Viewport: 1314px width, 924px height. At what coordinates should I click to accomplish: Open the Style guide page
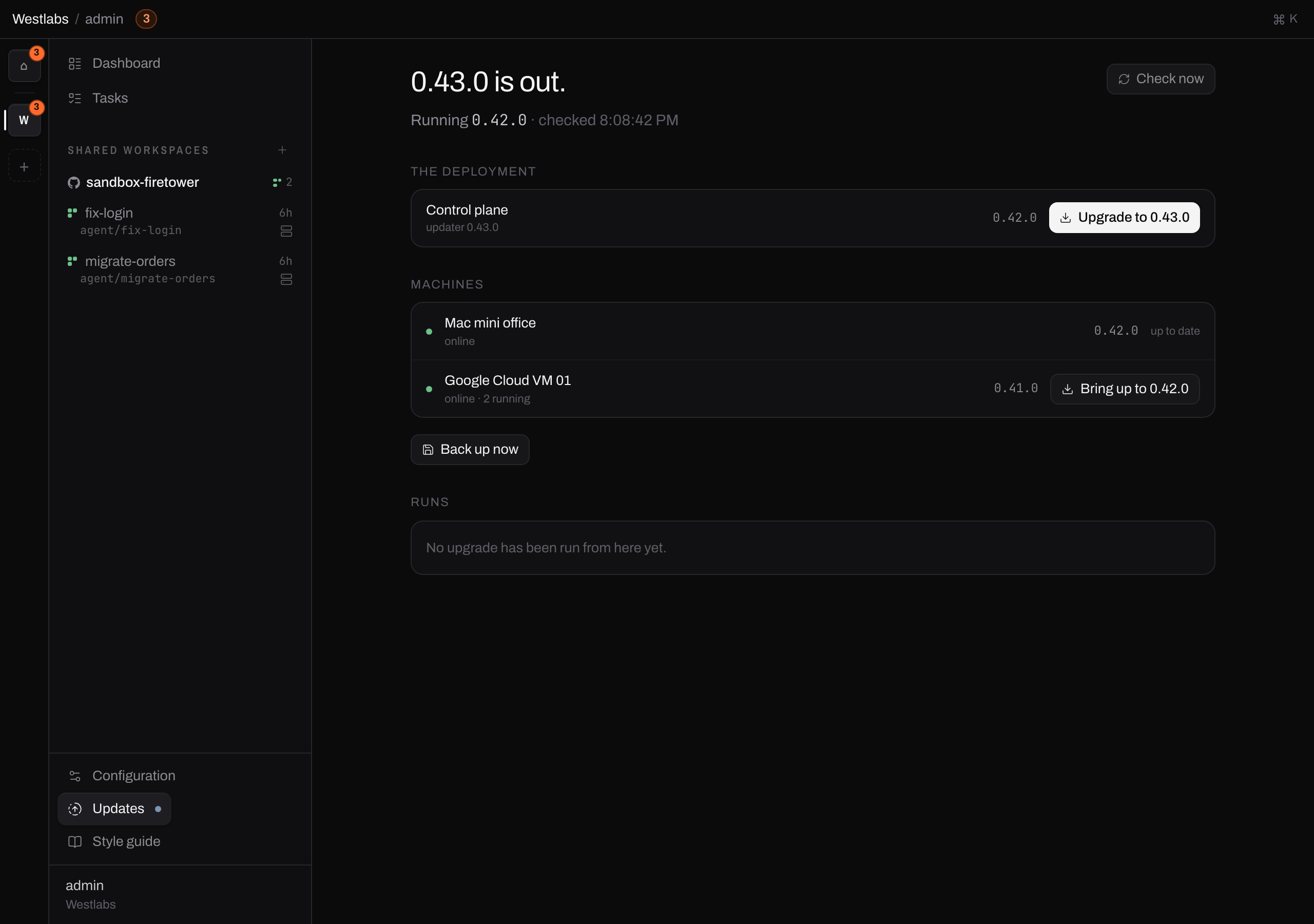pos(114,841)
